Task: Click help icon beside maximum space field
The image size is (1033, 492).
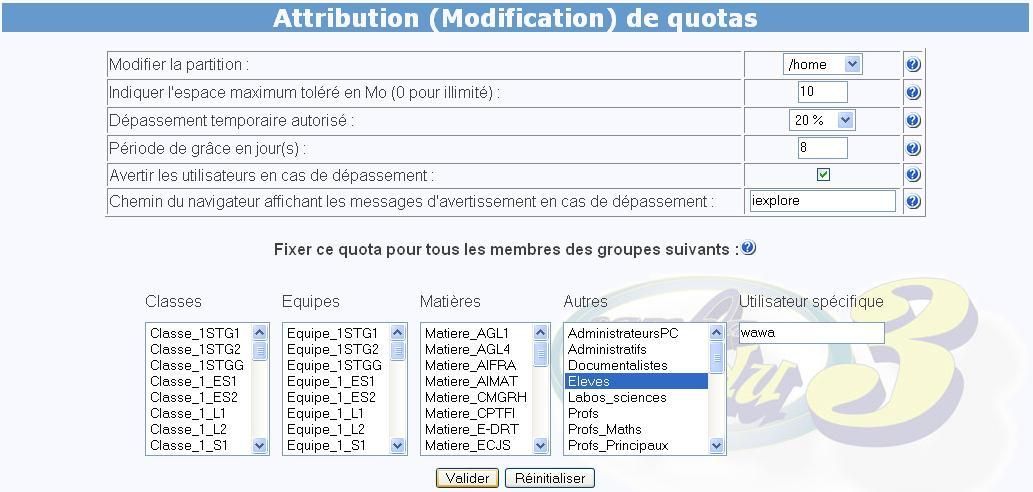Action: tap(912, 93)
